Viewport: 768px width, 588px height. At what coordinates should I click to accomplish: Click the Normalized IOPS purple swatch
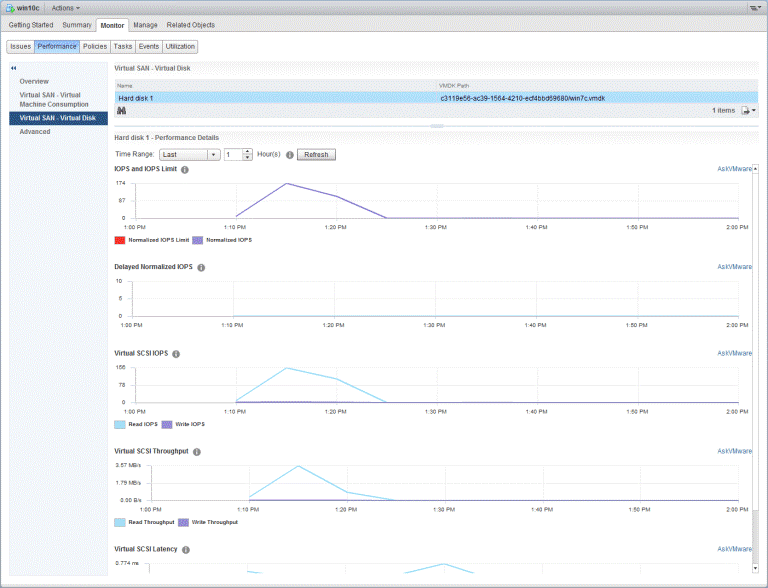coord(197,240)
